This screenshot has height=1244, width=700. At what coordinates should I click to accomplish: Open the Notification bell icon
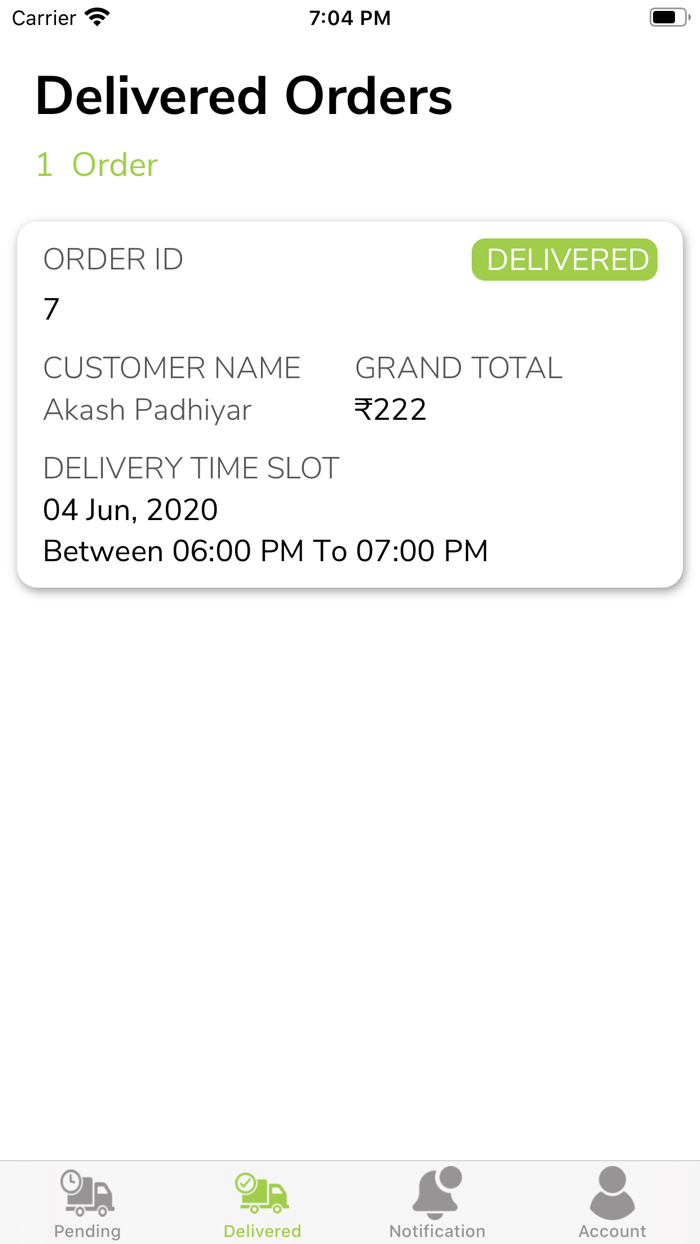[x=437, y=1190]
